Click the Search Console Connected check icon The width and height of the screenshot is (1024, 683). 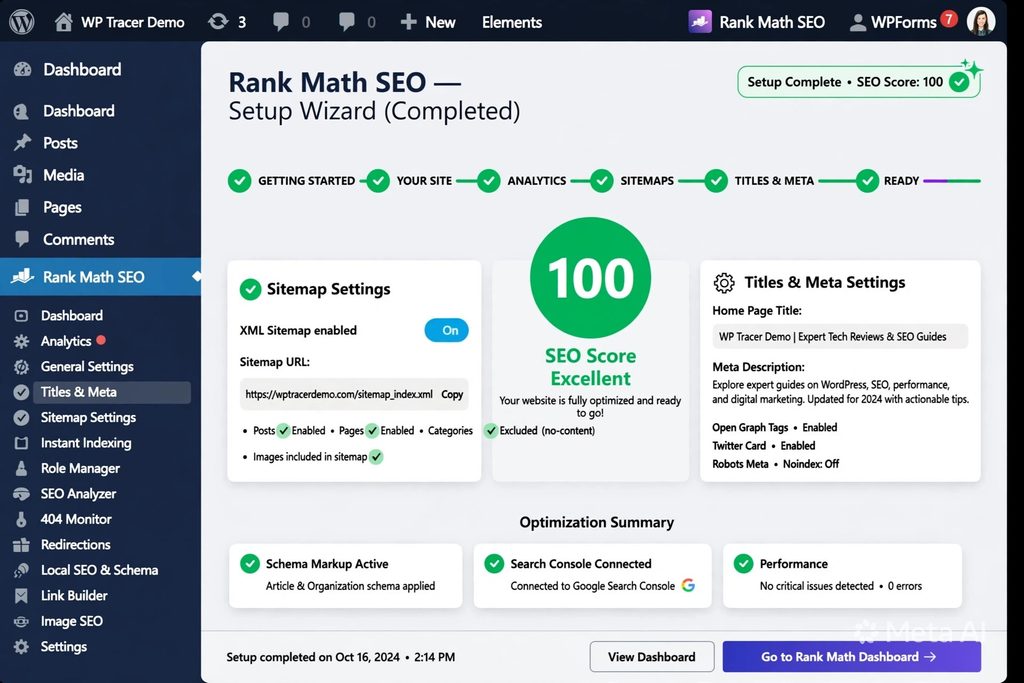point(494,564)
